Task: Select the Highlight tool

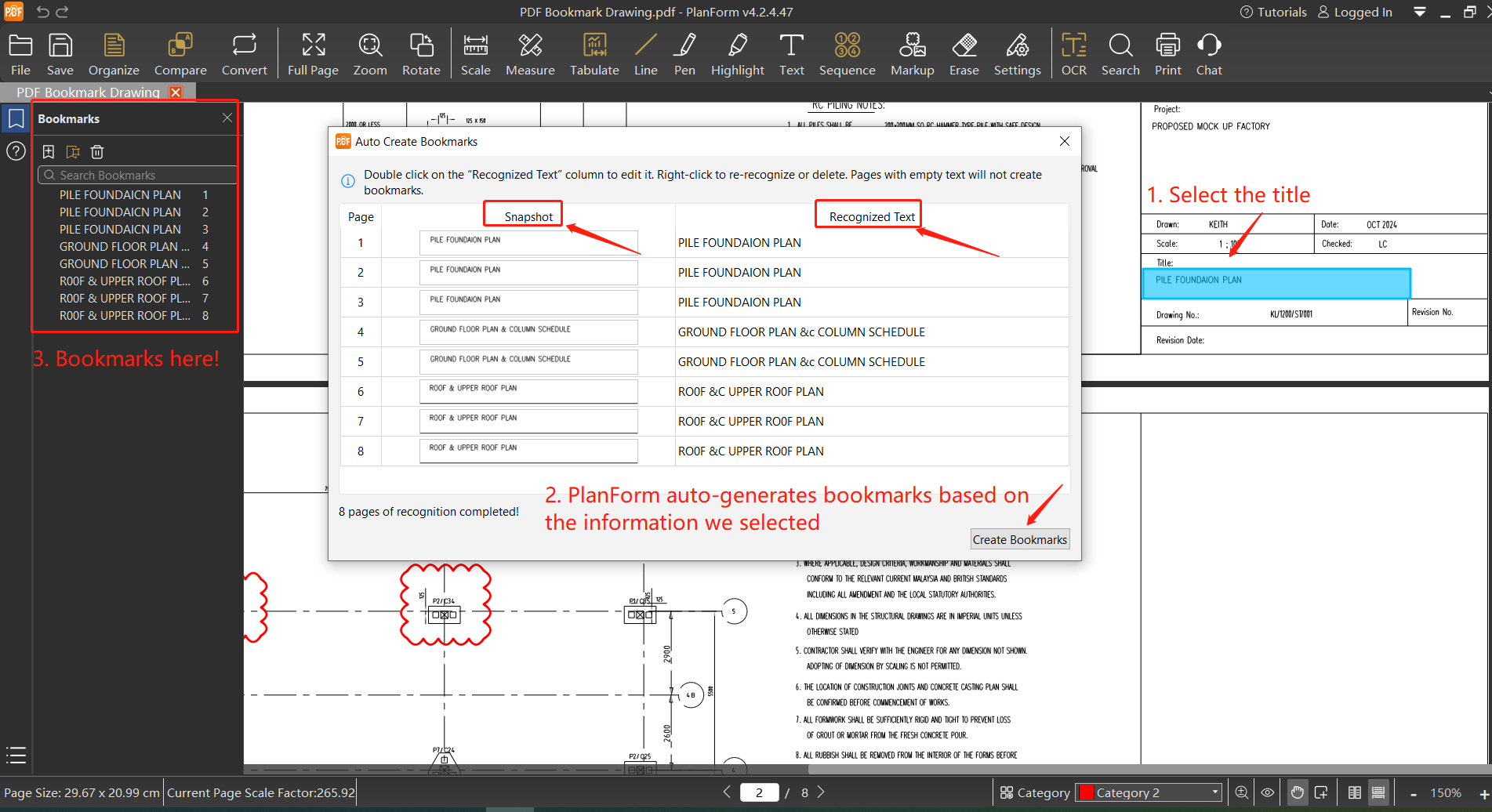Action: (737, 54)
